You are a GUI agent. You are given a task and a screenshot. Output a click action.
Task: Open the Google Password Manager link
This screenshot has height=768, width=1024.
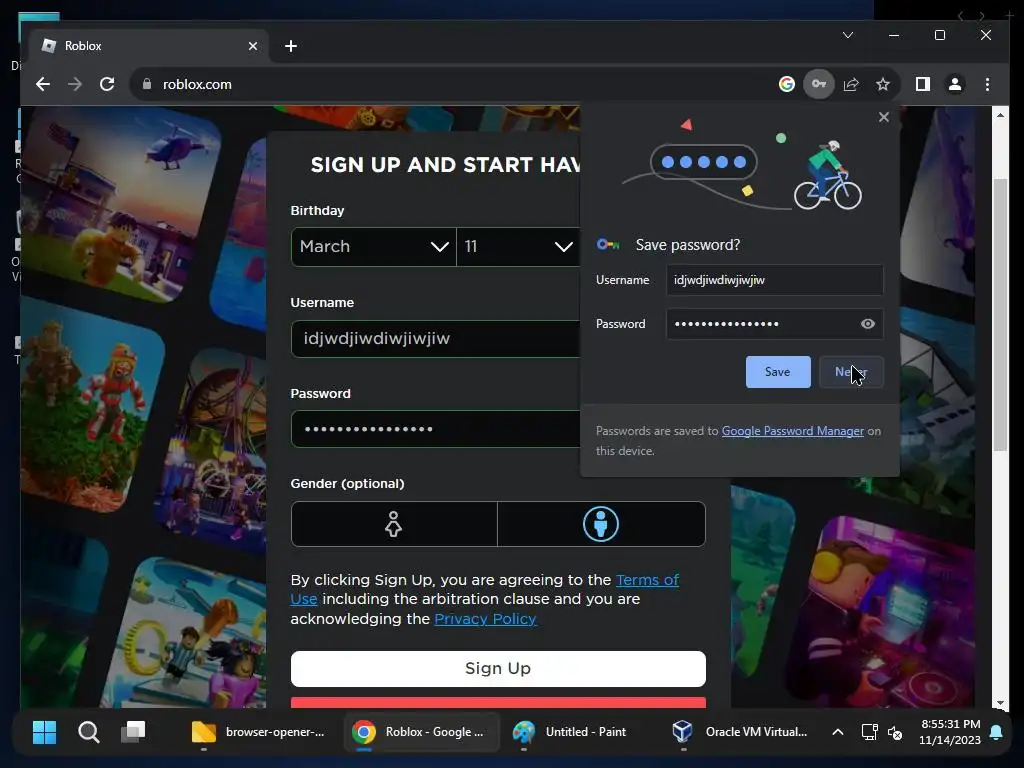(x=793, y=431)
